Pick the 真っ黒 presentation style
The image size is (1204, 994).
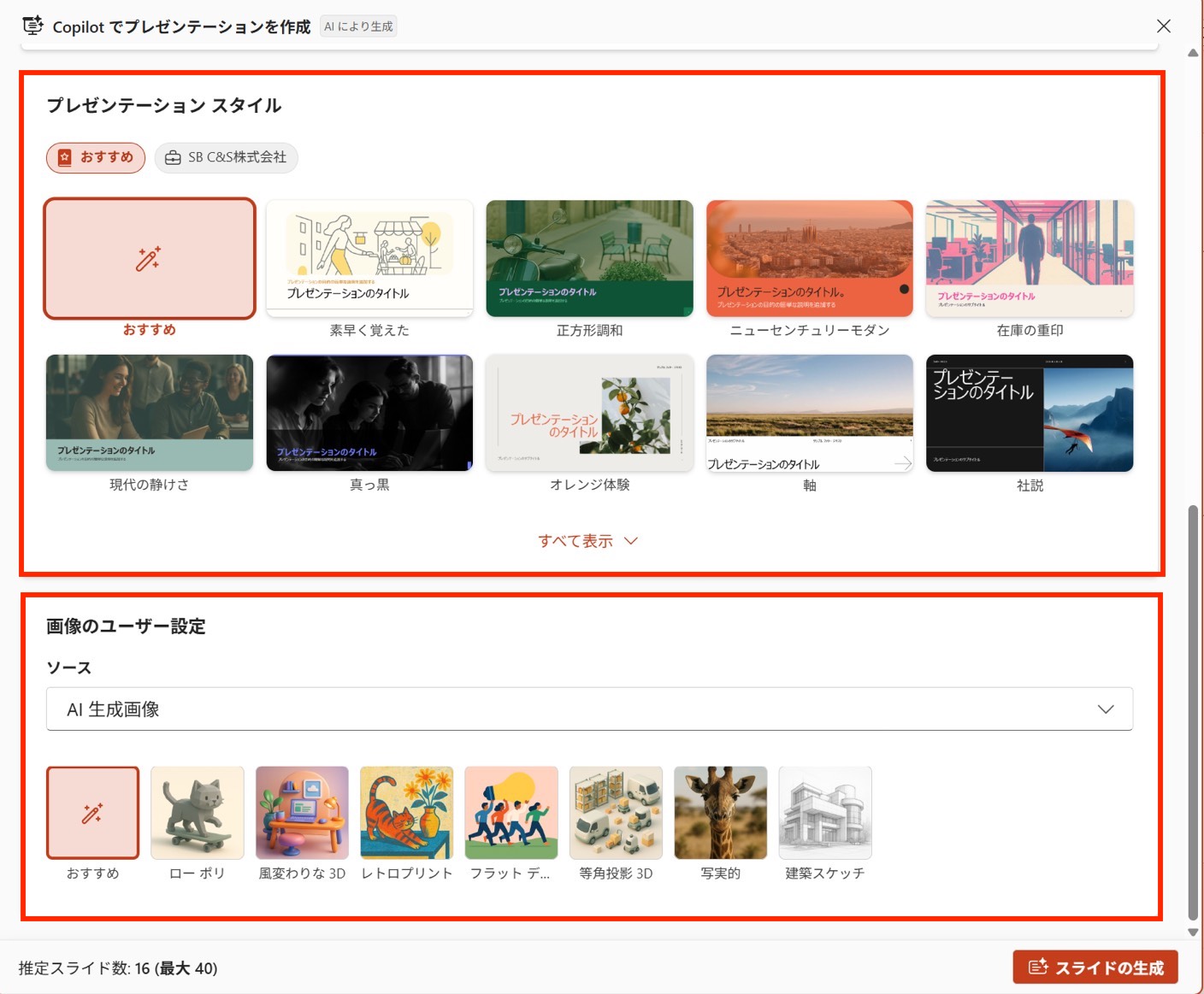(x=369, y=414)
